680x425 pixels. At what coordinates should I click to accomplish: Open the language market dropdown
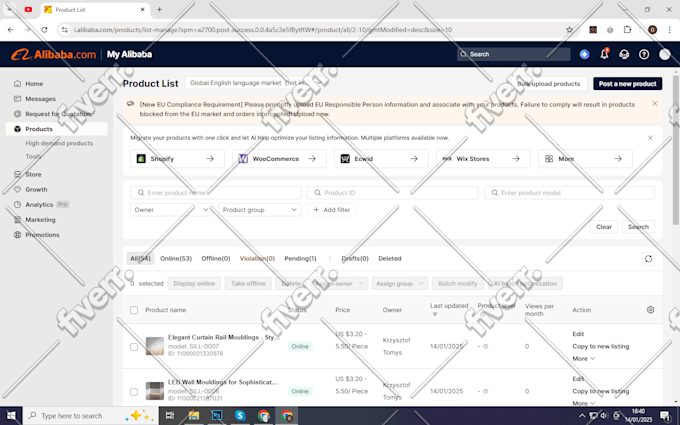click(x=255, y=83)
